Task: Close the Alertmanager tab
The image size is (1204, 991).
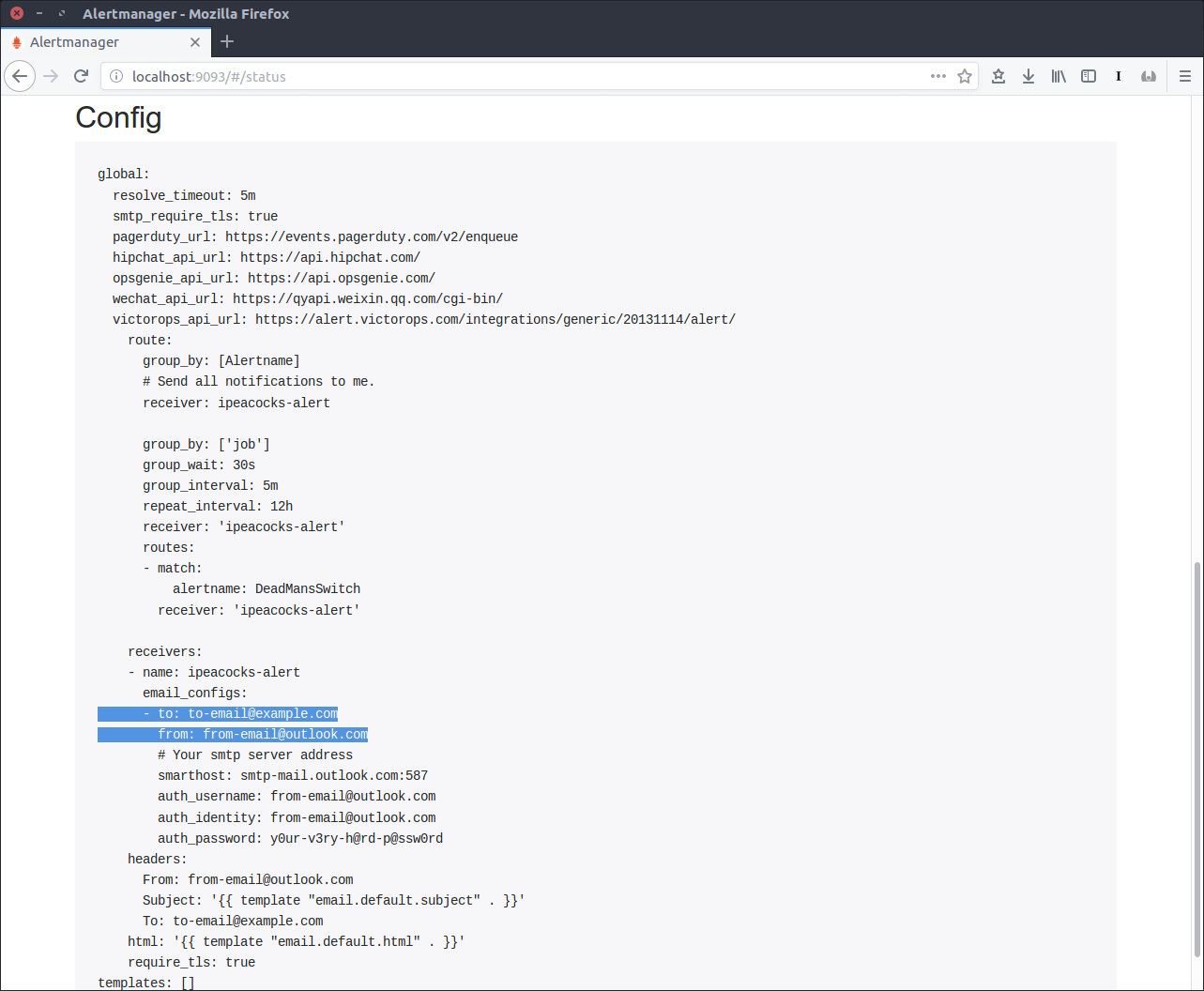Action: pos(195,42)
